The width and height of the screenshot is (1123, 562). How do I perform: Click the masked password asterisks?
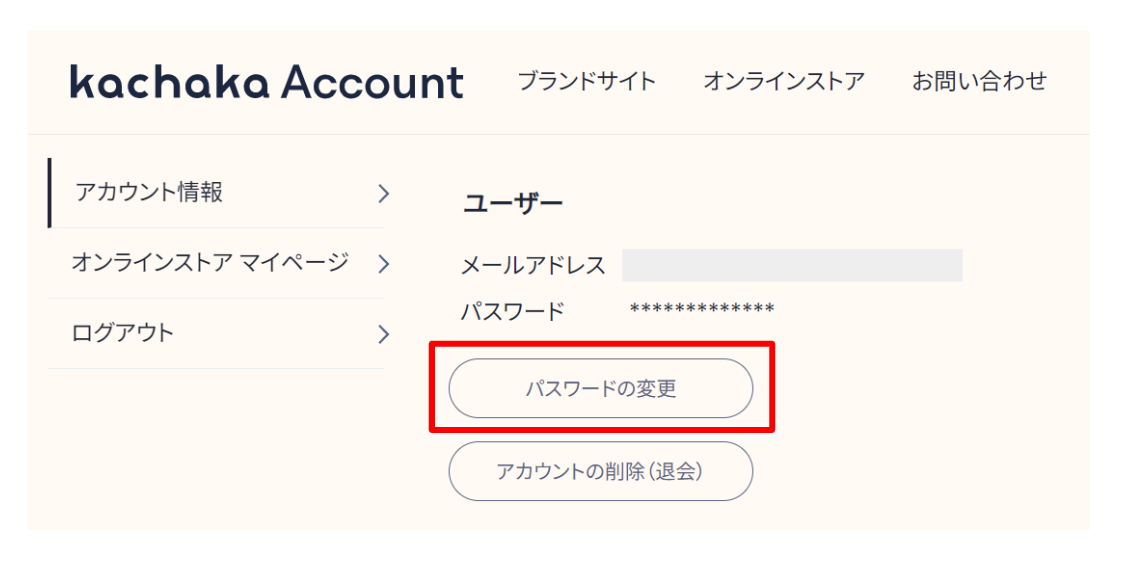point(702,309)
